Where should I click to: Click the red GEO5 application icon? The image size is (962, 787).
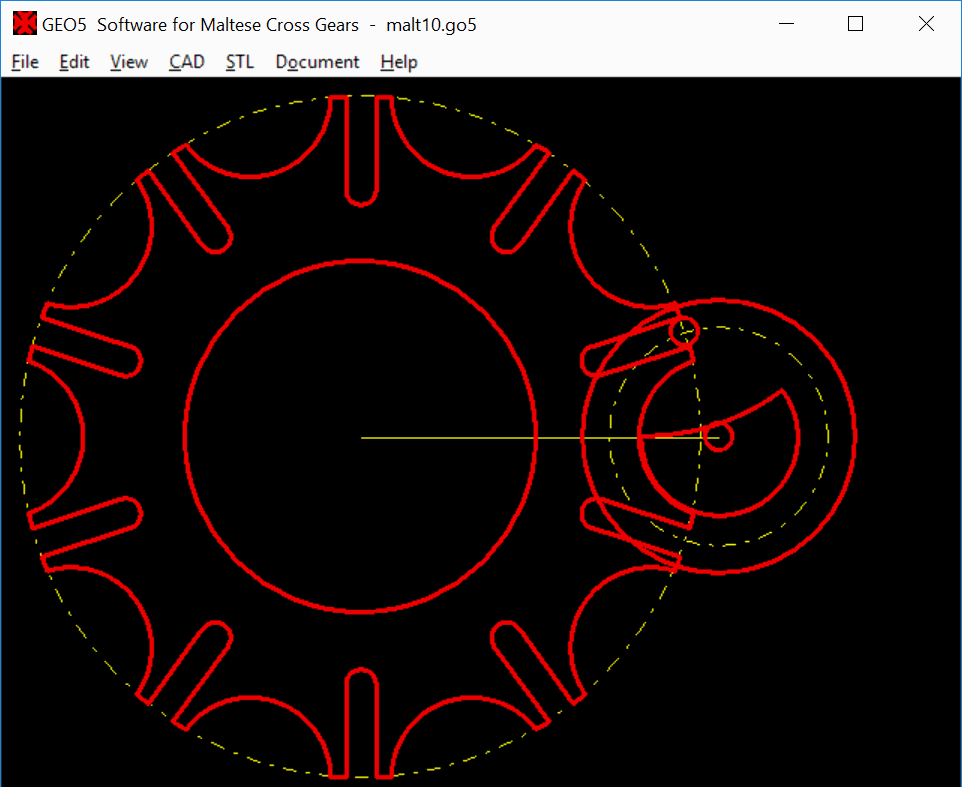point(24,24)
